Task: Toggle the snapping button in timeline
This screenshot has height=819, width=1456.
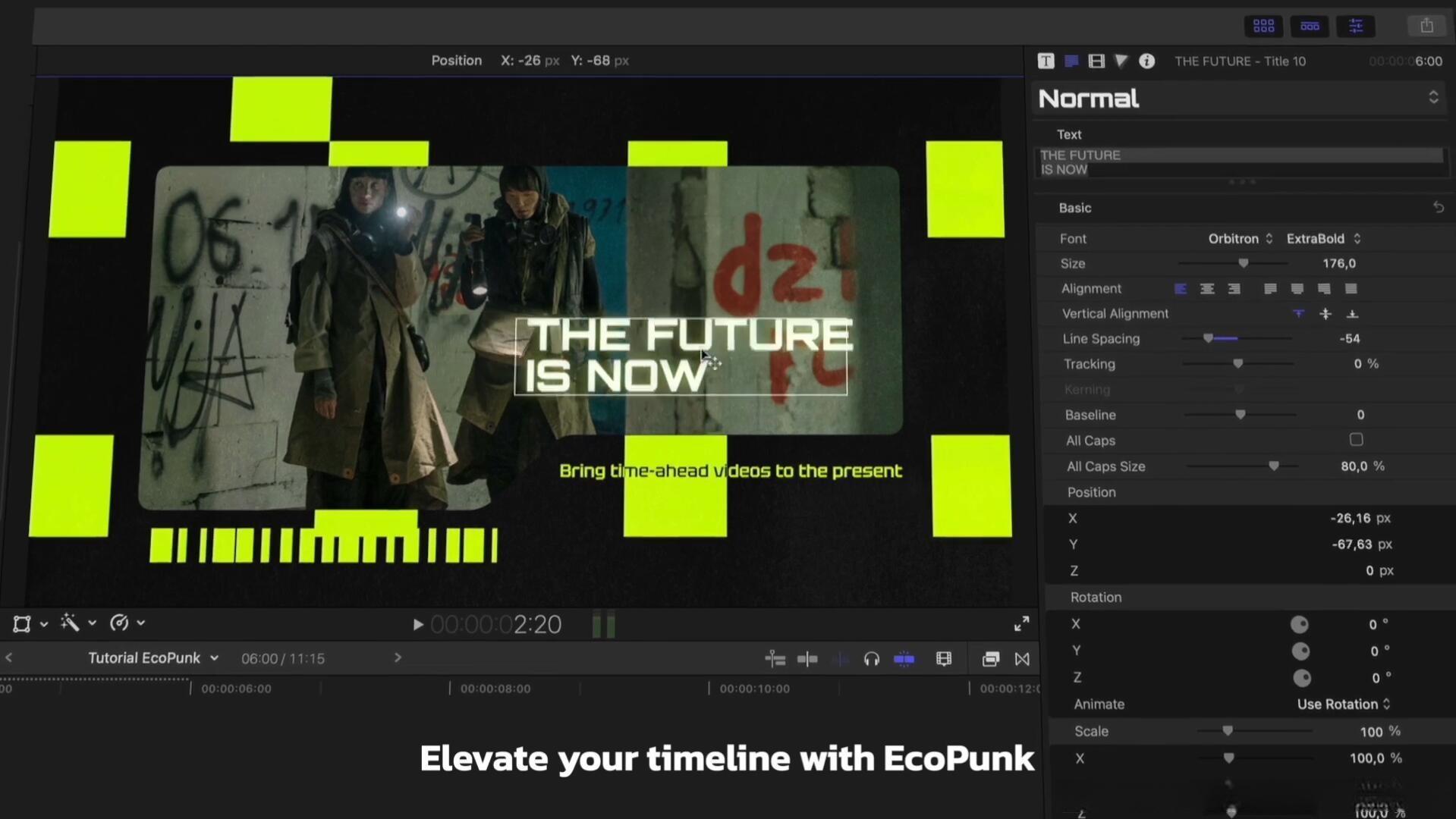Action: pyautogui.click(x=904, y=659)
